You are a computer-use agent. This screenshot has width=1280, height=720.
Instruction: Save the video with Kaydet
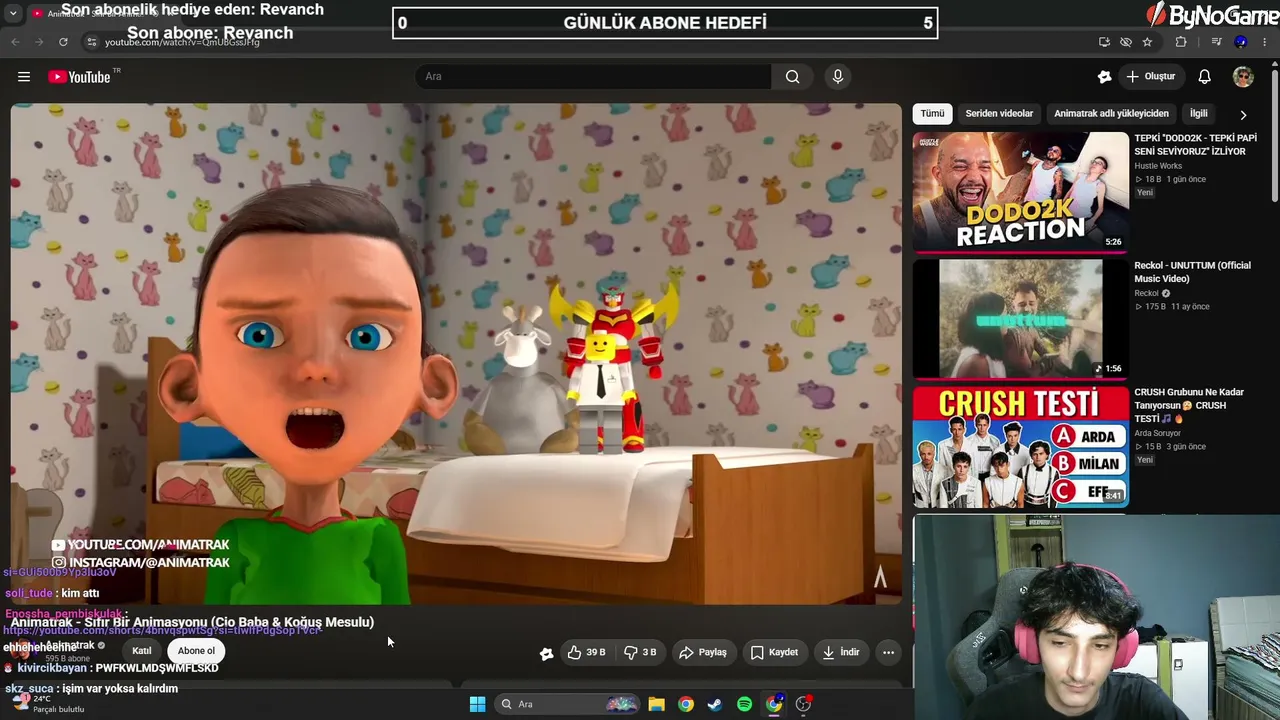774,652
